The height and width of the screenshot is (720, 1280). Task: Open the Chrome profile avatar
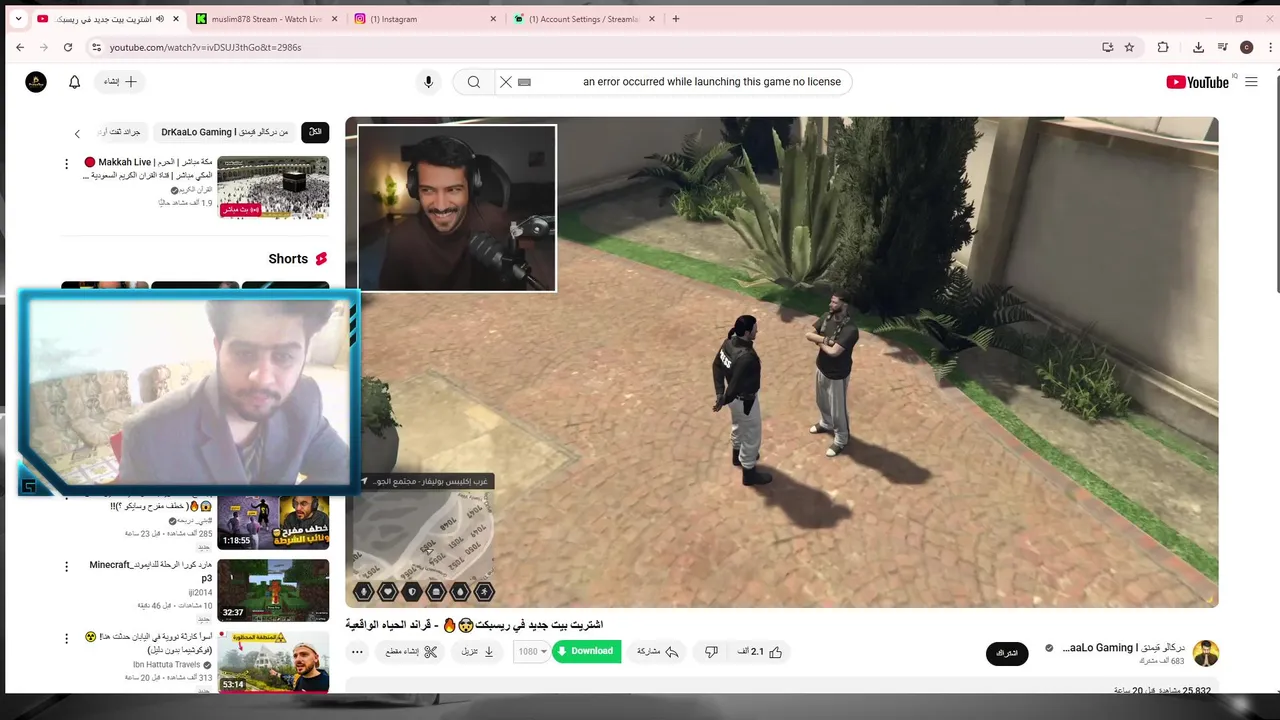tap(1246, 47)
